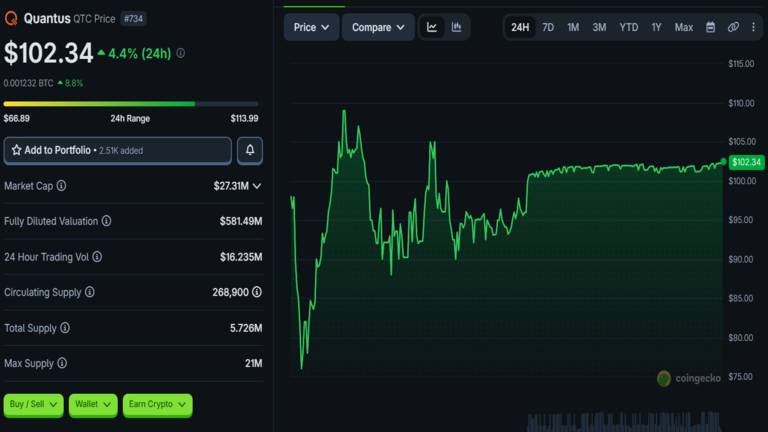Click the 8.8% BTC change text

pos(73,83)
